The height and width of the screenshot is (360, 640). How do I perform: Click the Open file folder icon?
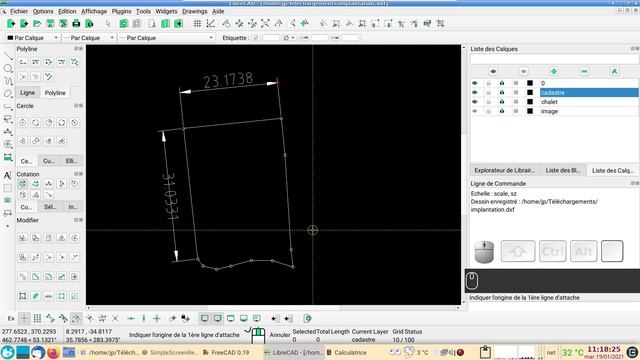tap(37, 24)
